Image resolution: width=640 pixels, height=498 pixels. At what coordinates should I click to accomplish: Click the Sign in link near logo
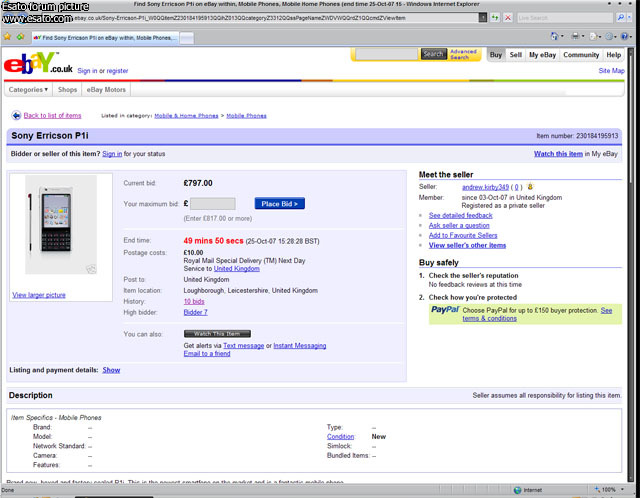87,71
